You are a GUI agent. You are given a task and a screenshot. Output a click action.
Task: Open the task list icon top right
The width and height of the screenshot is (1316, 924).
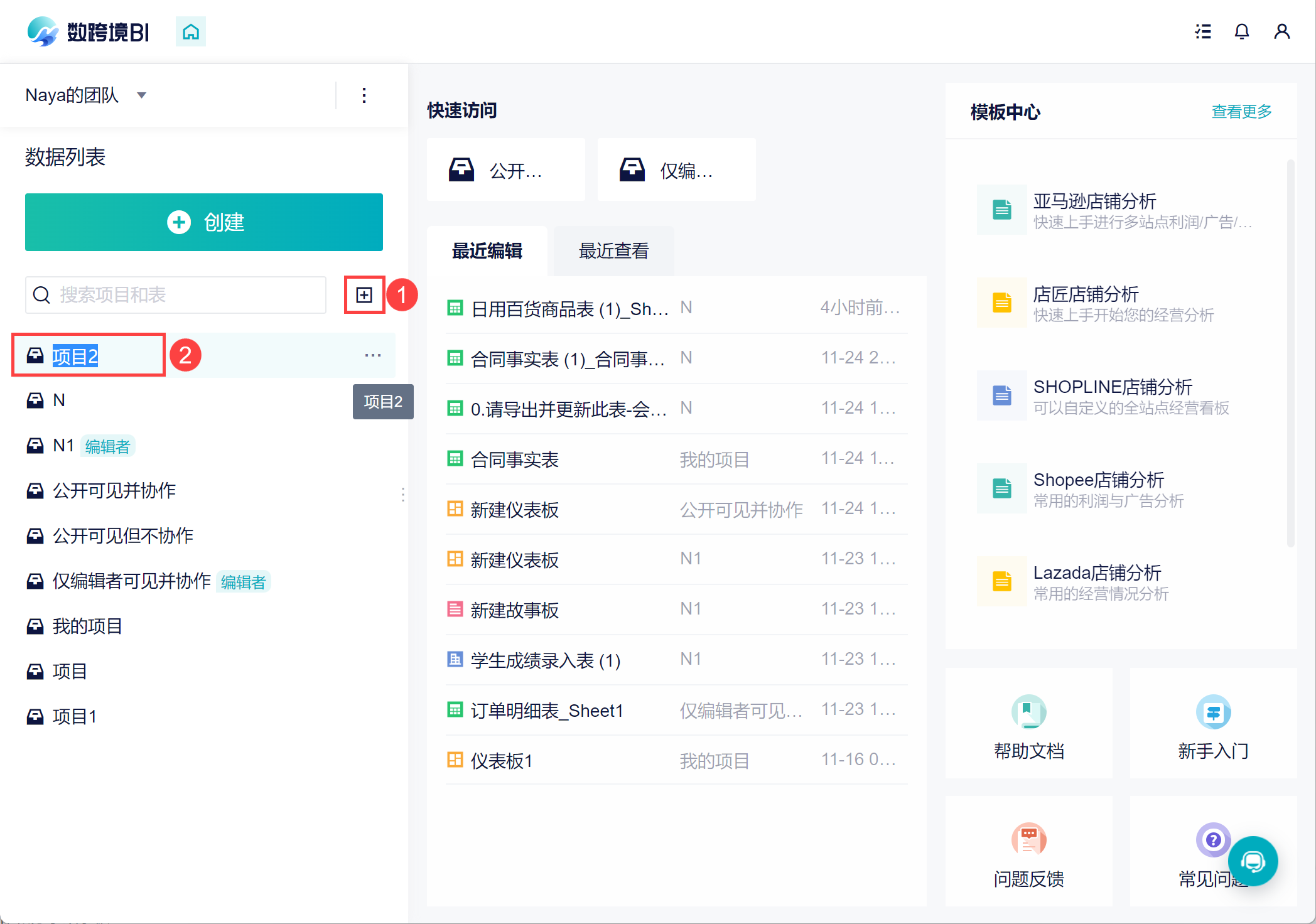pos(1202,31)
